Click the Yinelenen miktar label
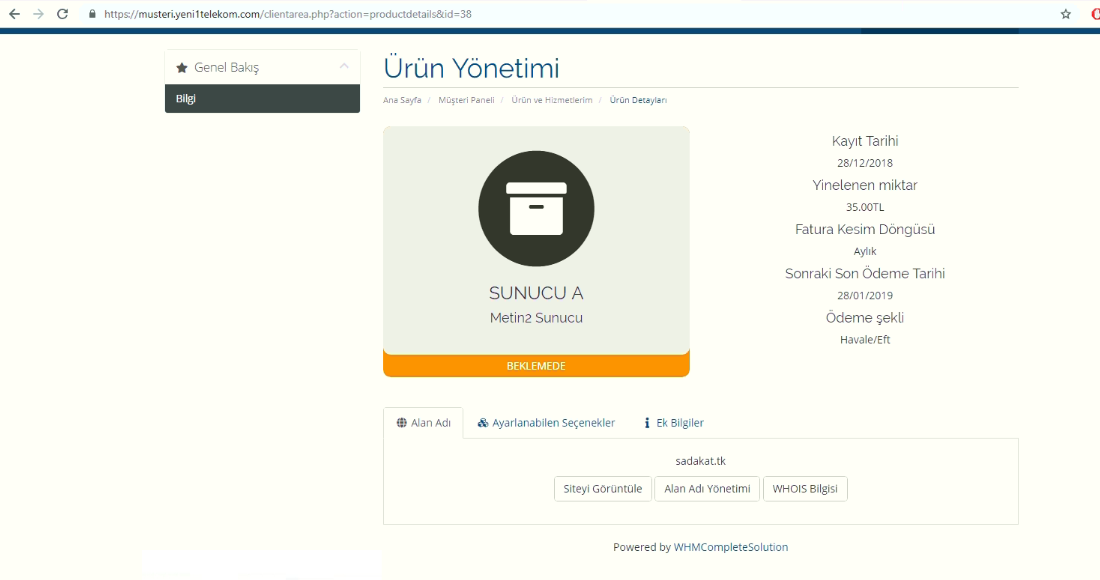 coord(864,185)
